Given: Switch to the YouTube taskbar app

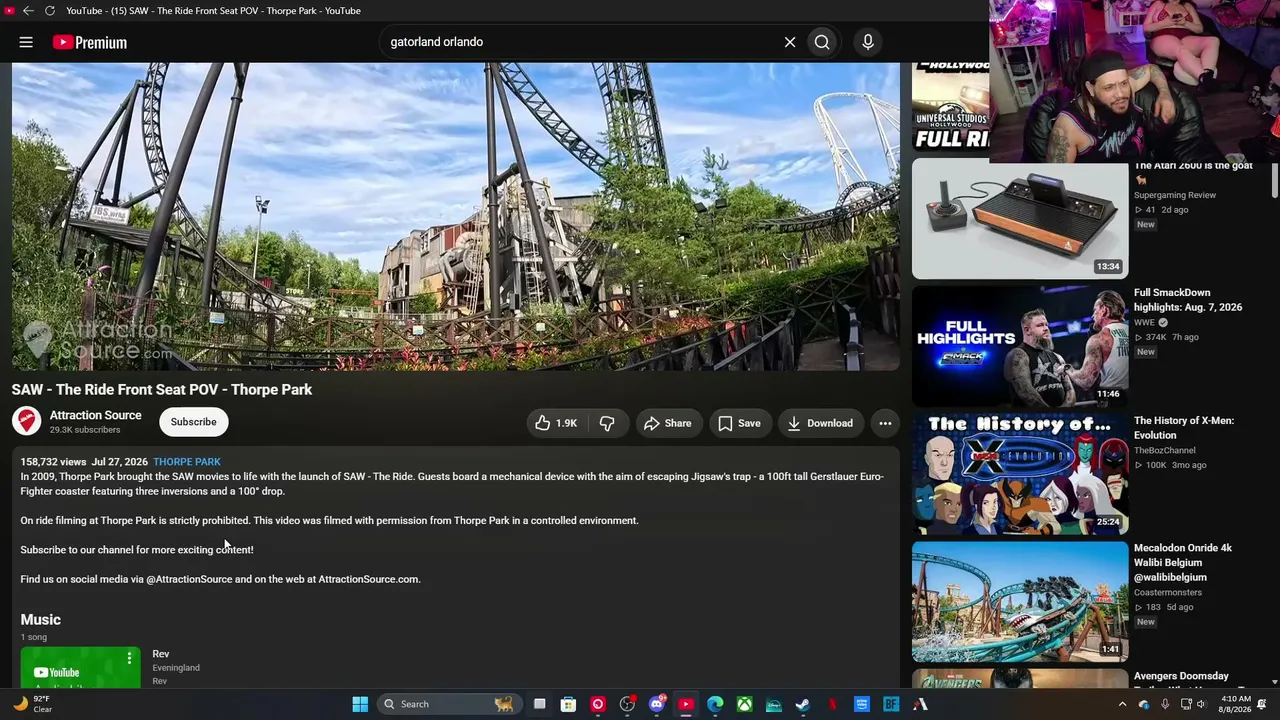Looking at the screenshot, I should [686, 704].
